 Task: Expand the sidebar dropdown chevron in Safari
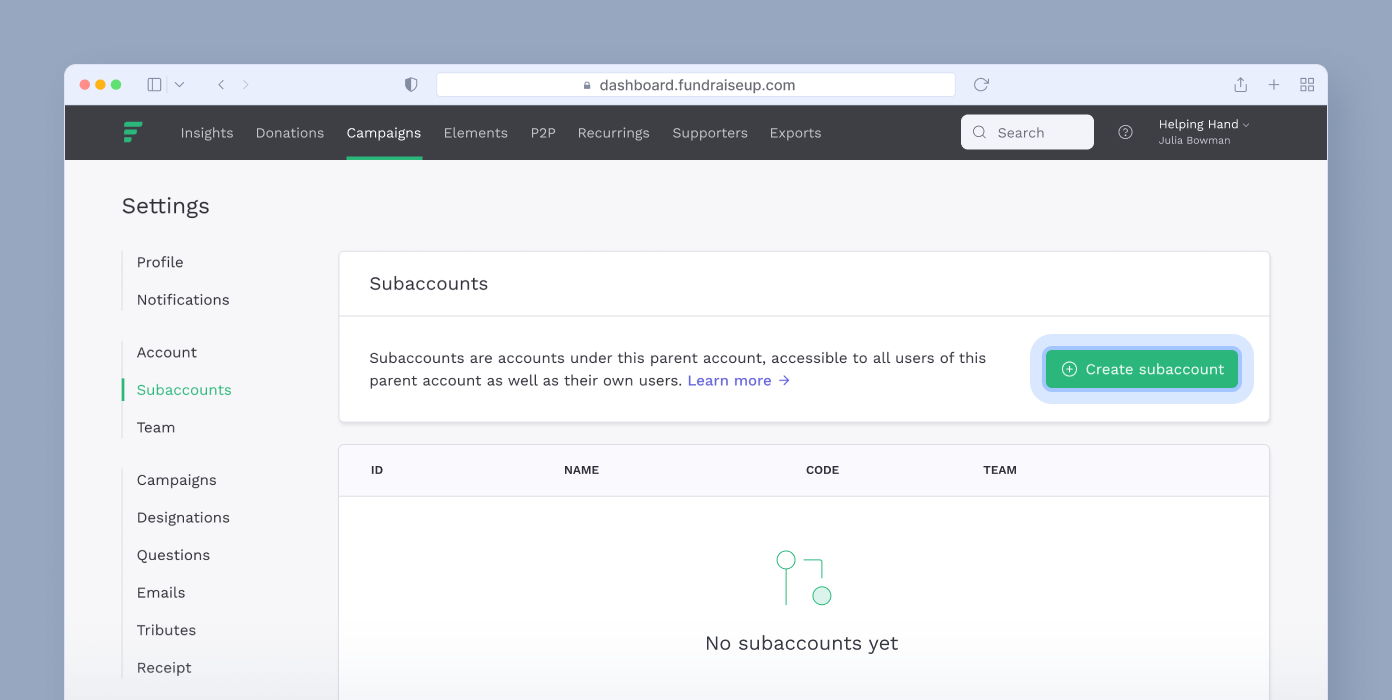(179, 85)
